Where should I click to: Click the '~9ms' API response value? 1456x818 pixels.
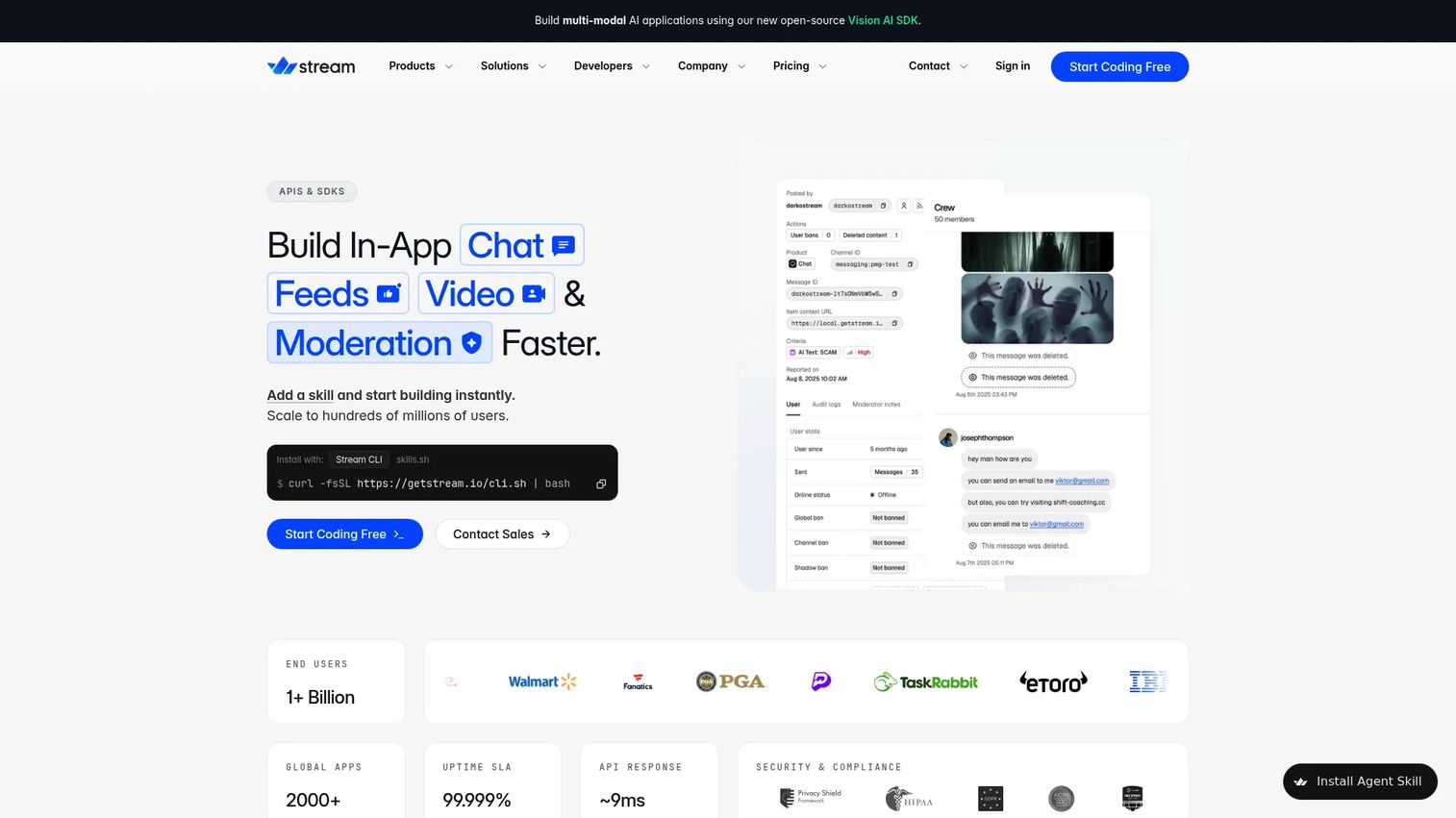[622, 800]
